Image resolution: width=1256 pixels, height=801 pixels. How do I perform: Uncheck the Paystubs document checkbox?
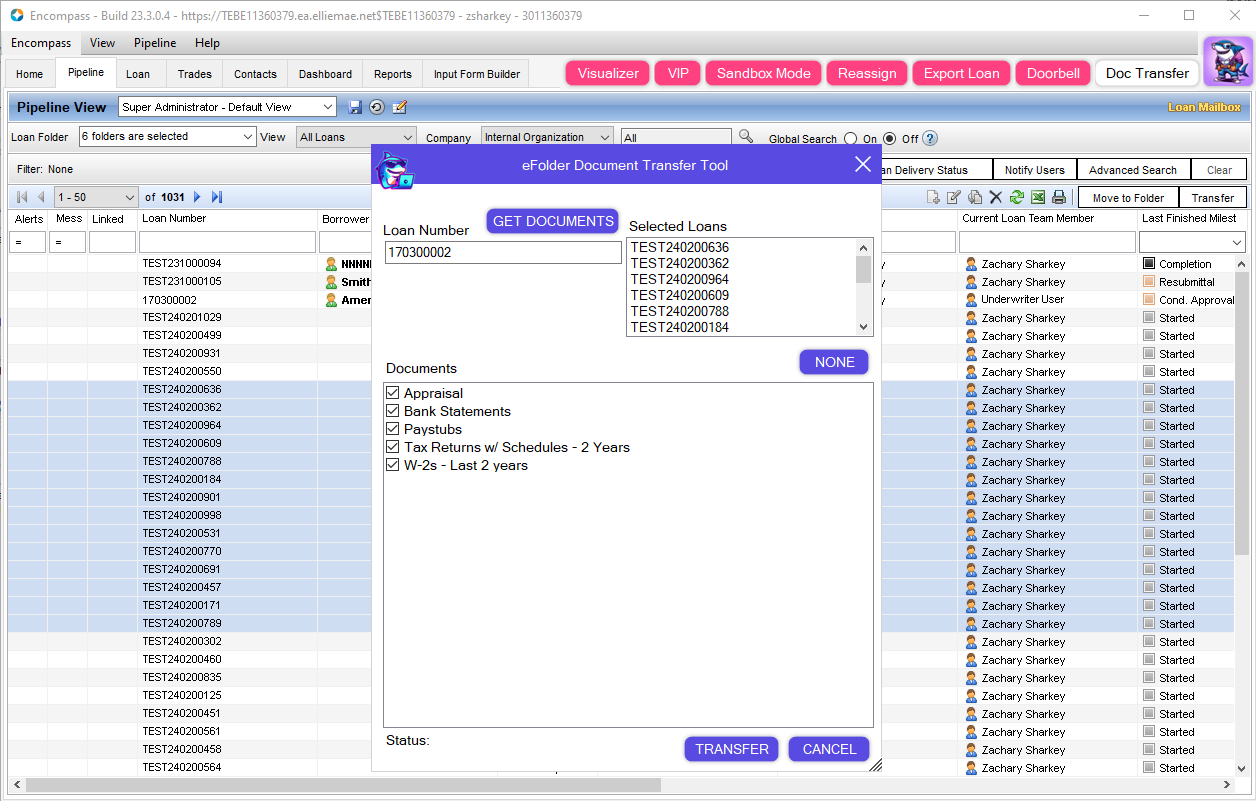coord(393,430)
